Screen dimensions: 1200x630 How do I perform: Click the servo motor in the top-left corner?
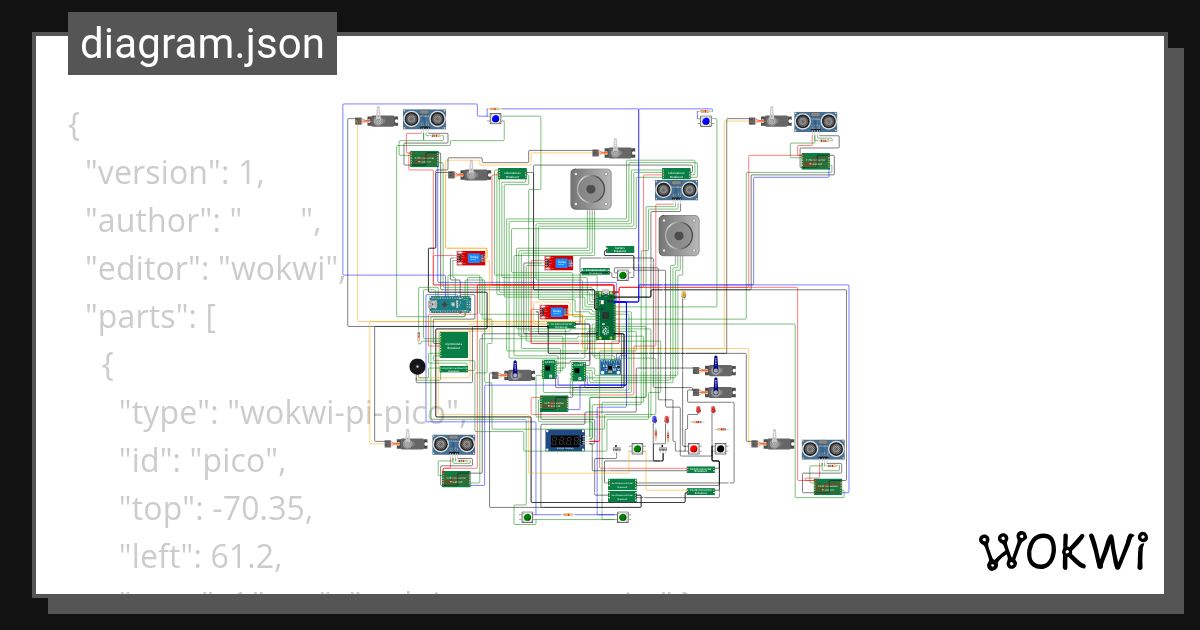(381, 120)
